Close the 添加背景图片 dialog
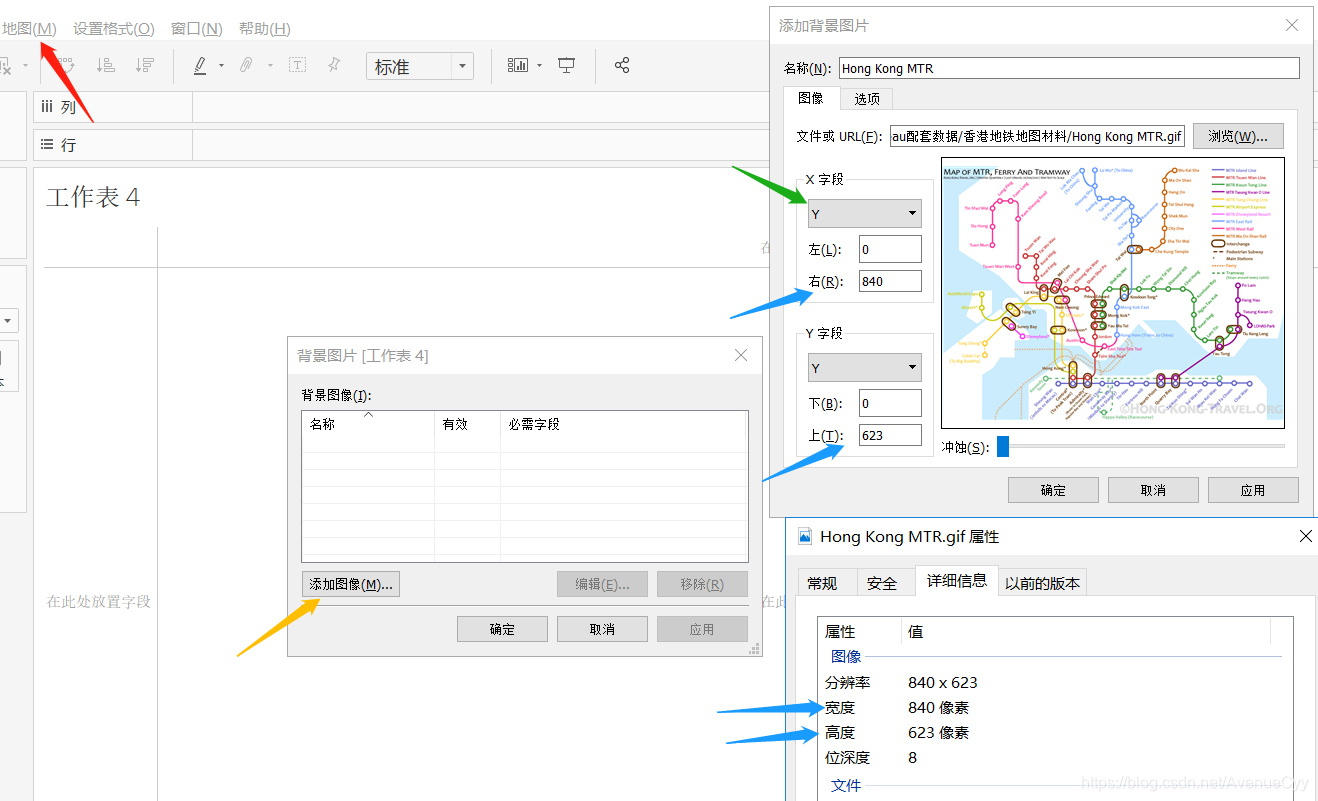 (1293, 25)
